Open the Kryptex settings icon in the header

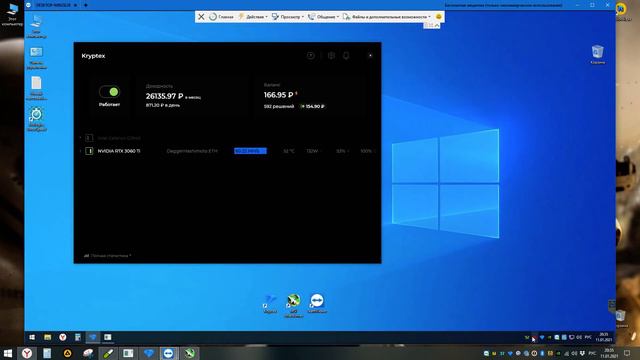coord(331,56)
